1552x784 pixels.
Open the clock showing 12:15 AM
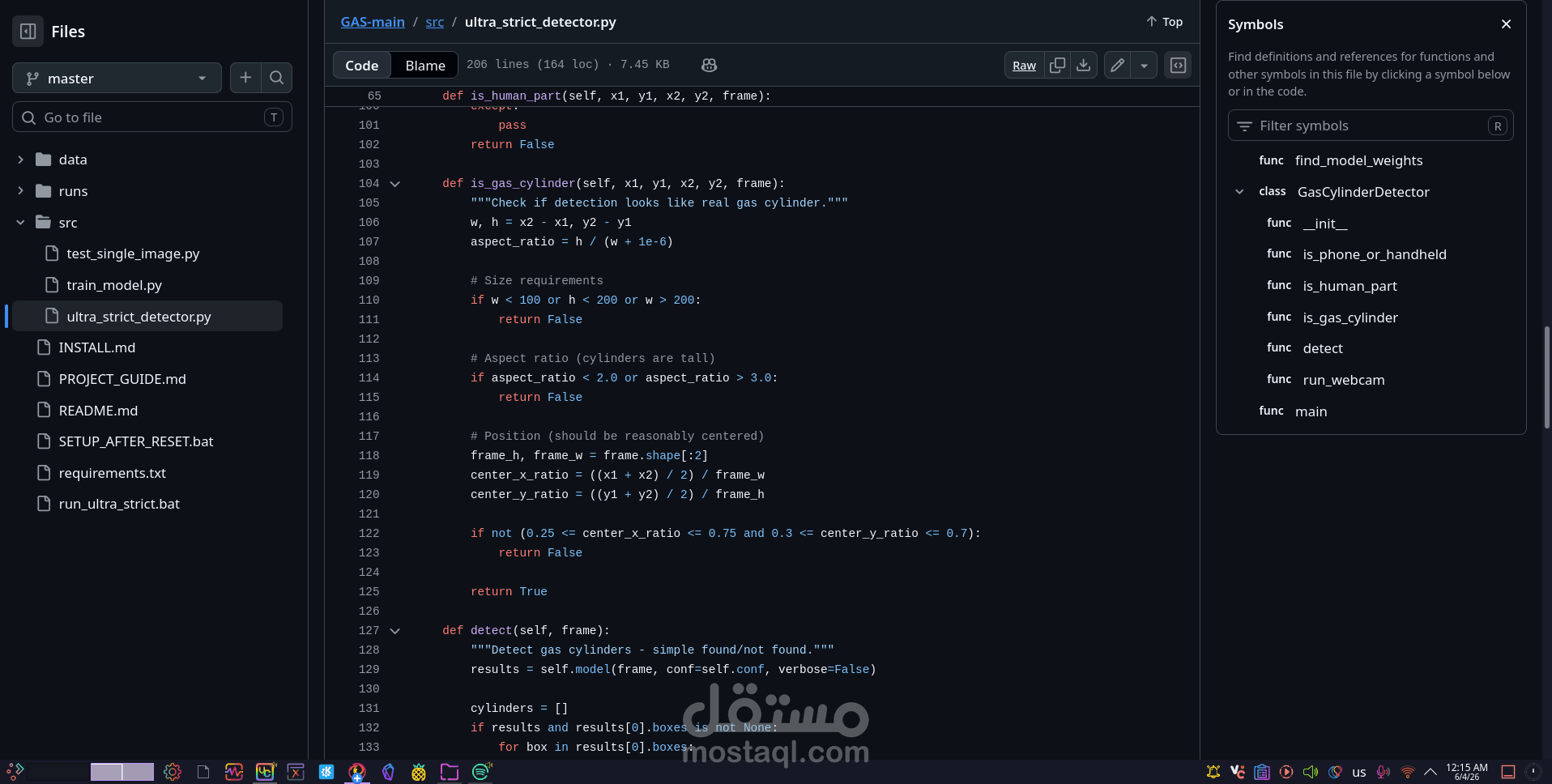(x=1467, y=772)
